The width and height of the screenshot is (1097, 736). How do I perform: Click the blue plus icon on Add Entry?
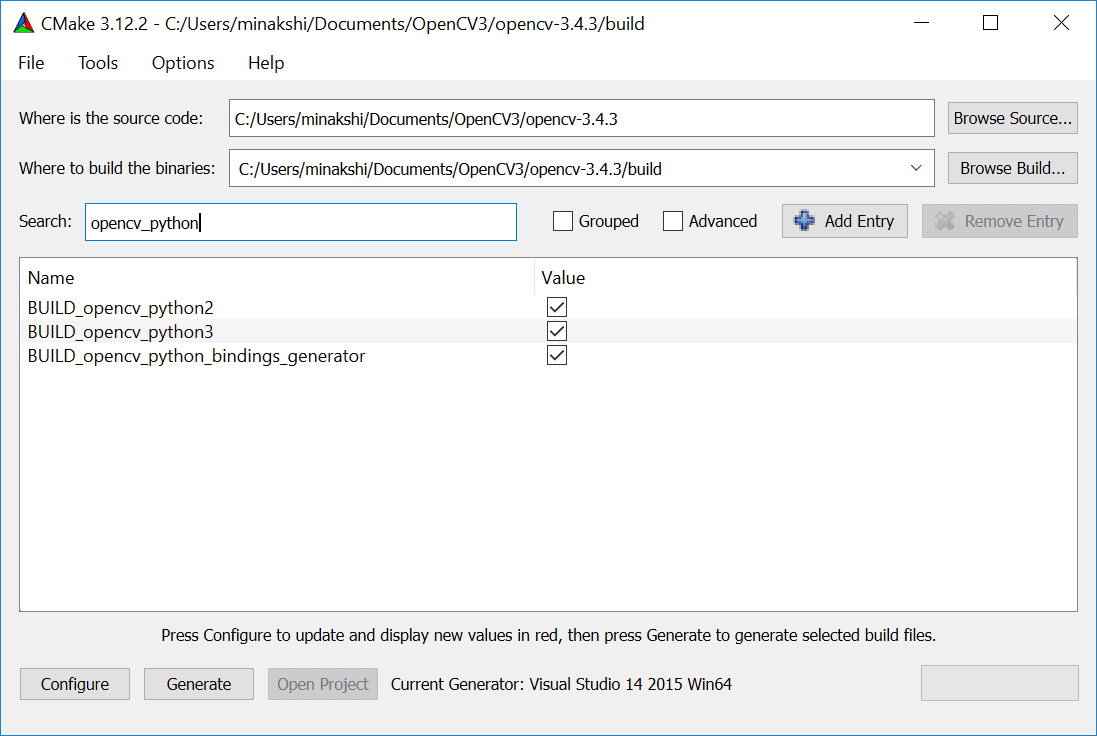pos(804,221)
